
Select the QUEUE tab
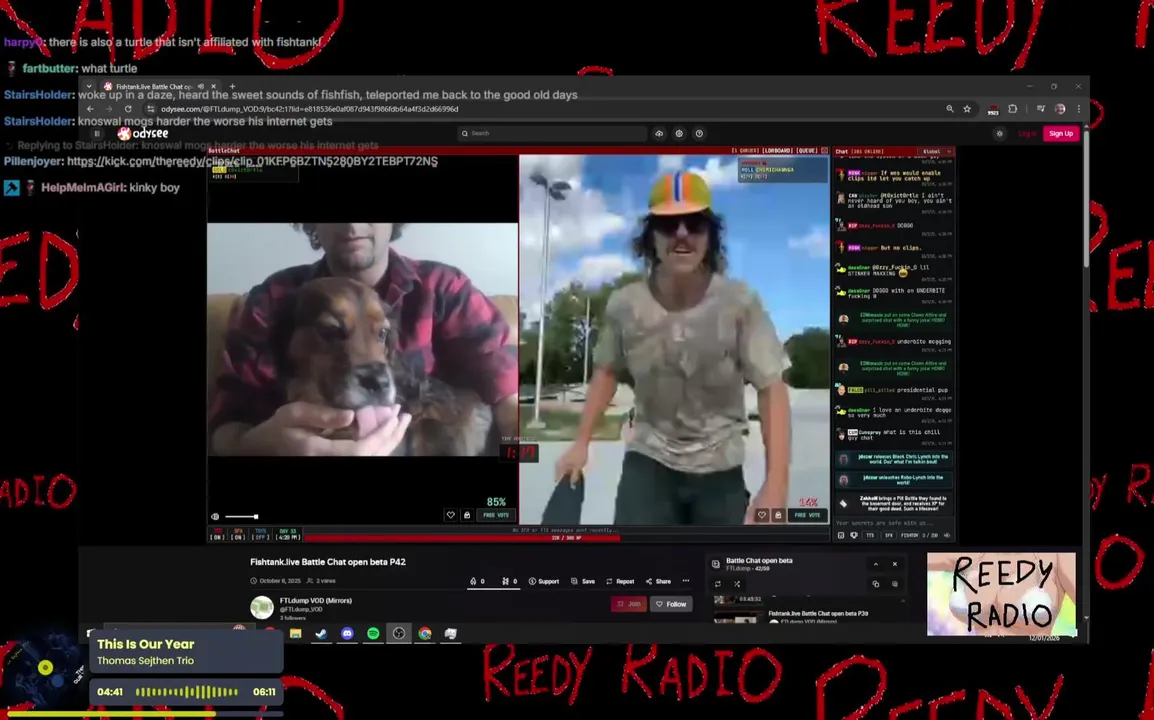(807, 150)
